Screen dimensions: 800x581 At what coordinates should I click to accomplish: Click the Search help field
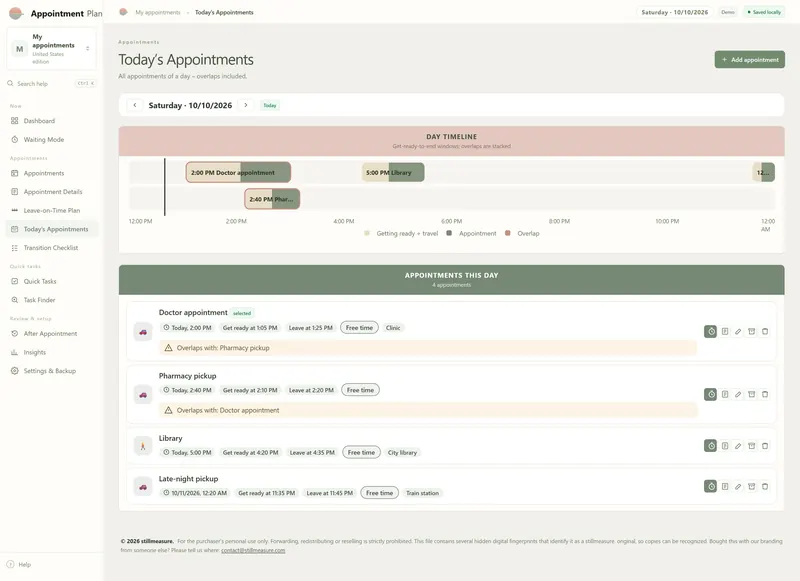point(52,84)
